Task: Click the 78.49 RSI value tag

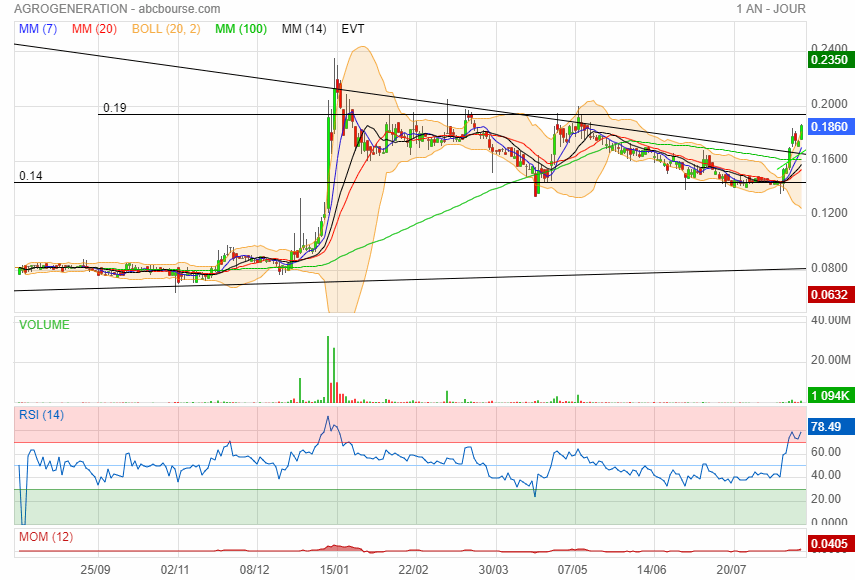Action: (829, 426)
